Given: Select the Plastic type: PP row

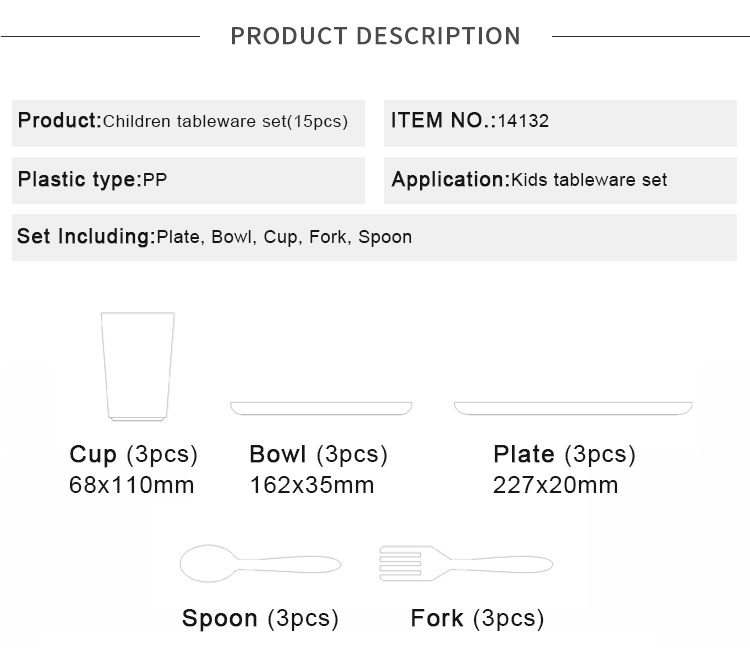Looking at the screenshot, I should pyautogui.click(x=188, y=180).
